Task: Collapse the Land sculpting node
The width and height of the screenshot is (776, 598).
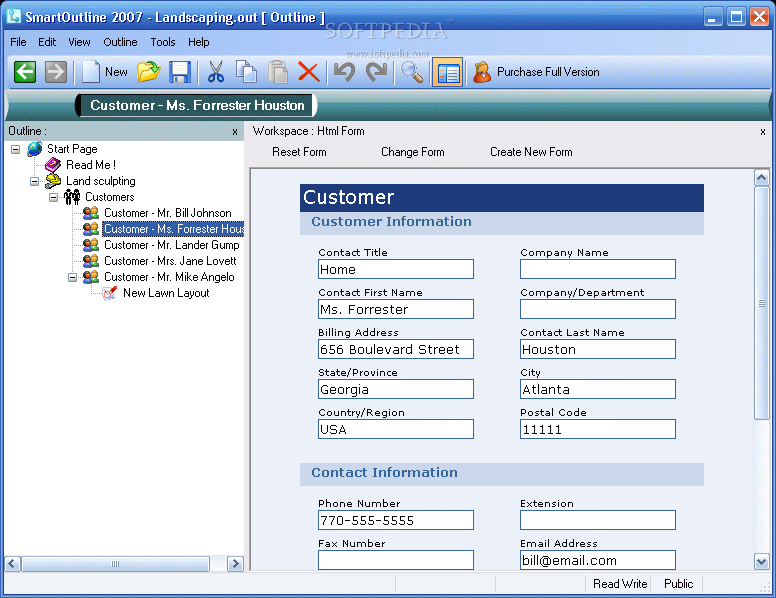Action: pyautogui.click(x=34, y=181)
